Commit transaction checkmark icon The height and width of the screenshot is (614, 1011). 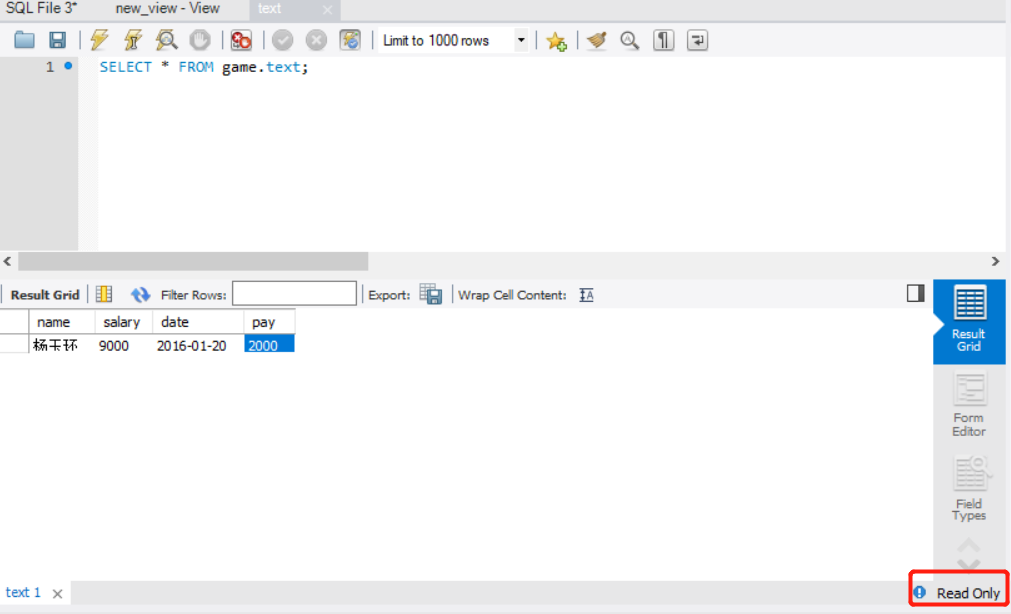[x=282, y=41]
